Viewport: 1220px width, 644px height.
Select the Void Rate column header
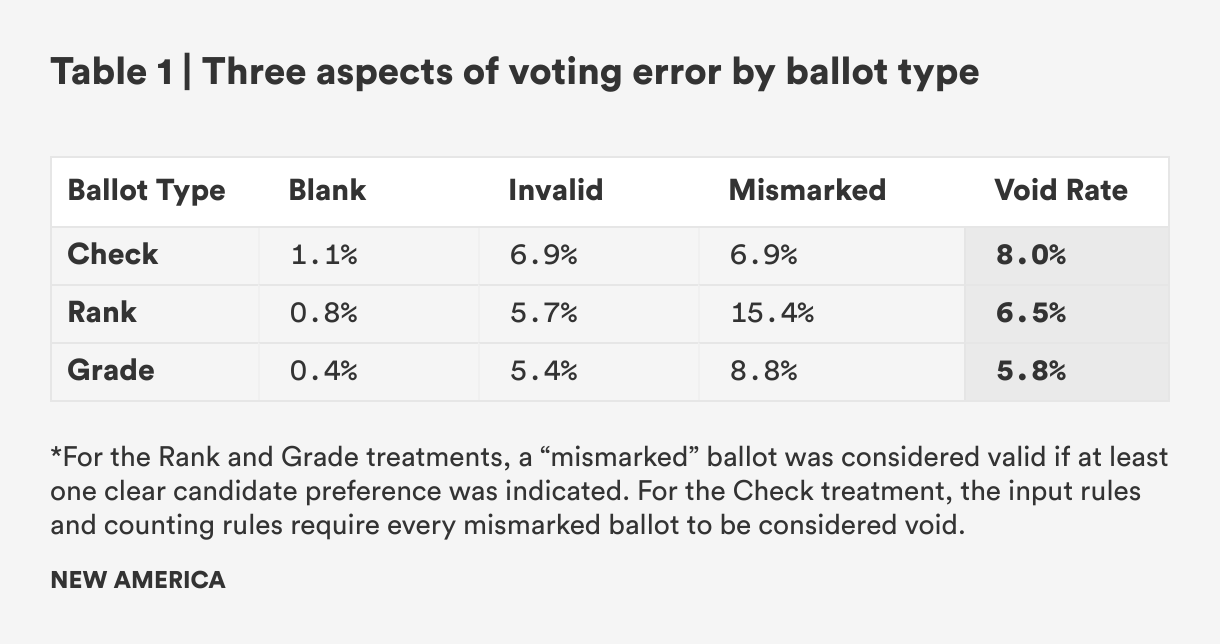(1060, 190)
